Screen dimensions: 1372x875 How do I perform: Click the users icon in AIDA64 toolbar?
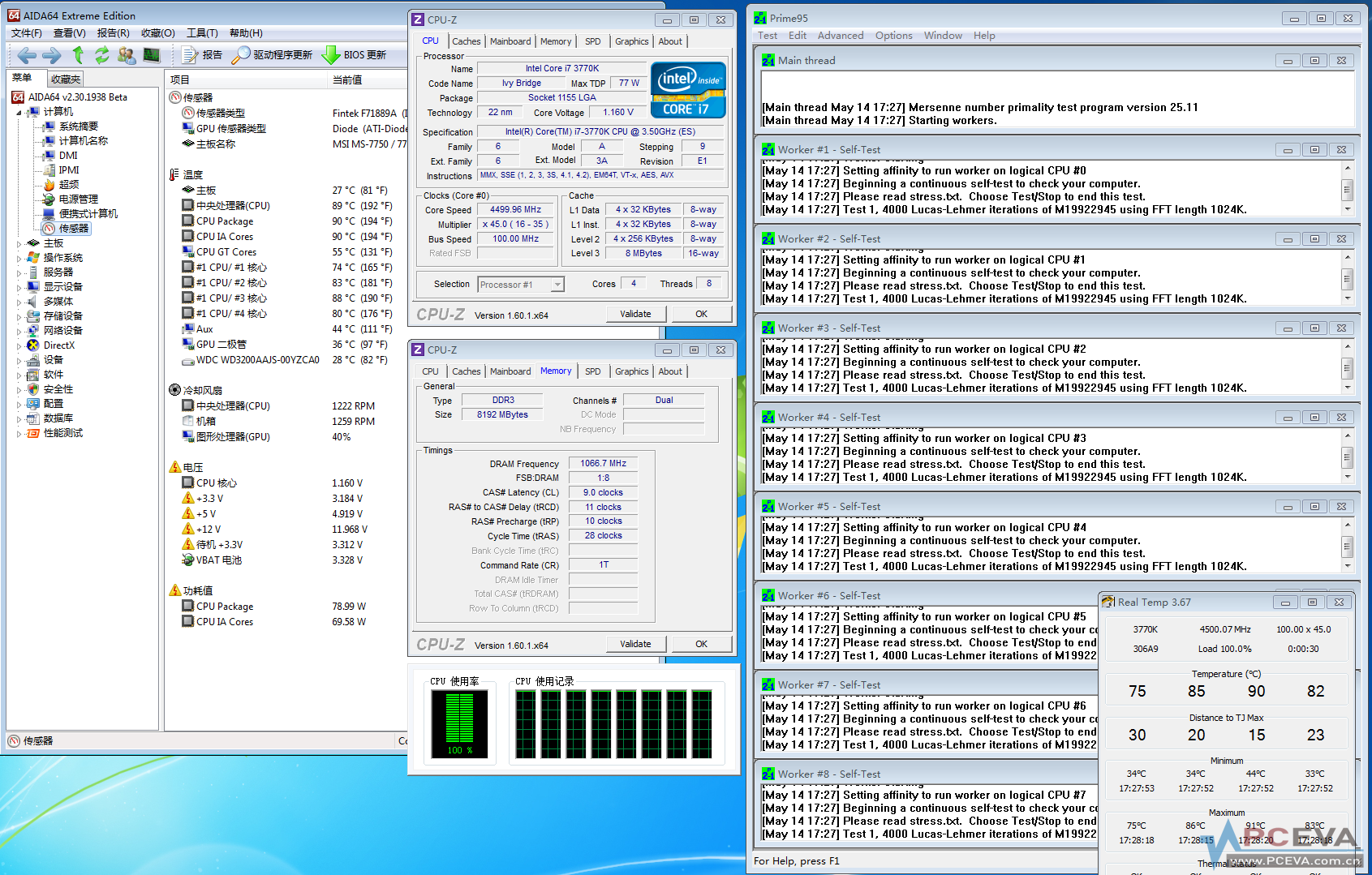point(127,55)
